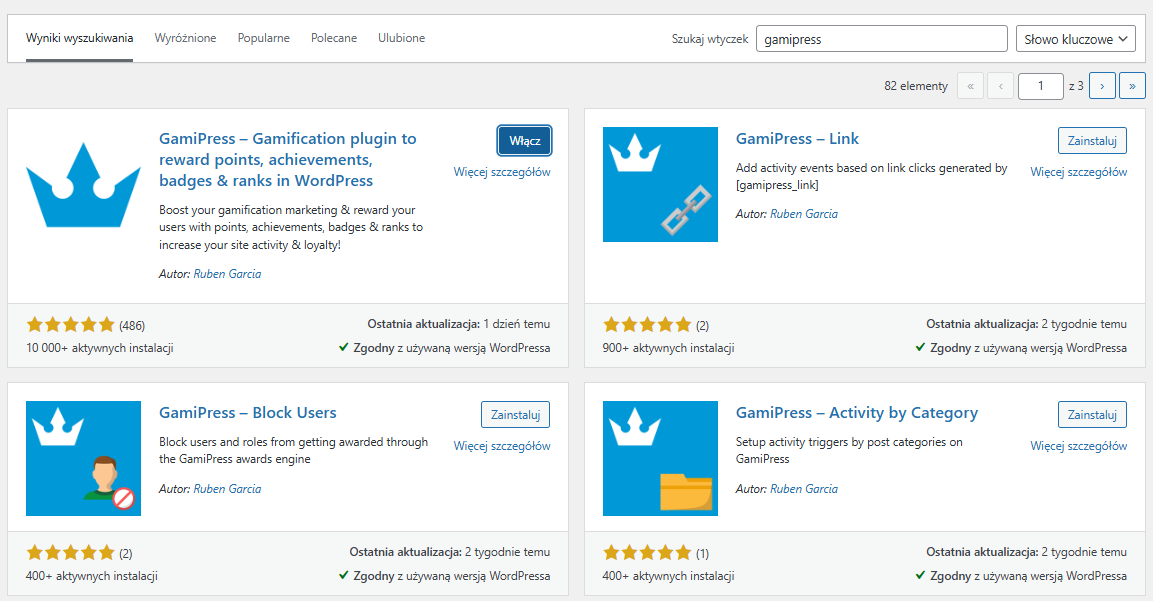Click the current page number box
Image resolution: width=1153 pixels, height=601 pixels.
1040,86
